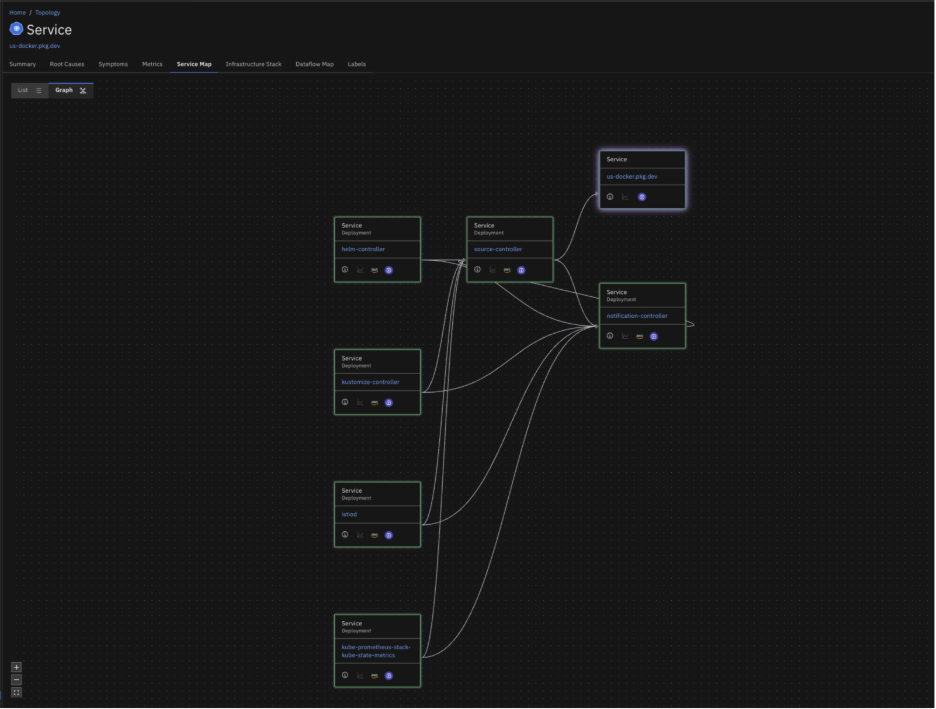936x709 pixels.
Task: Open the Root Causes tab
Action: pos(67,64)
